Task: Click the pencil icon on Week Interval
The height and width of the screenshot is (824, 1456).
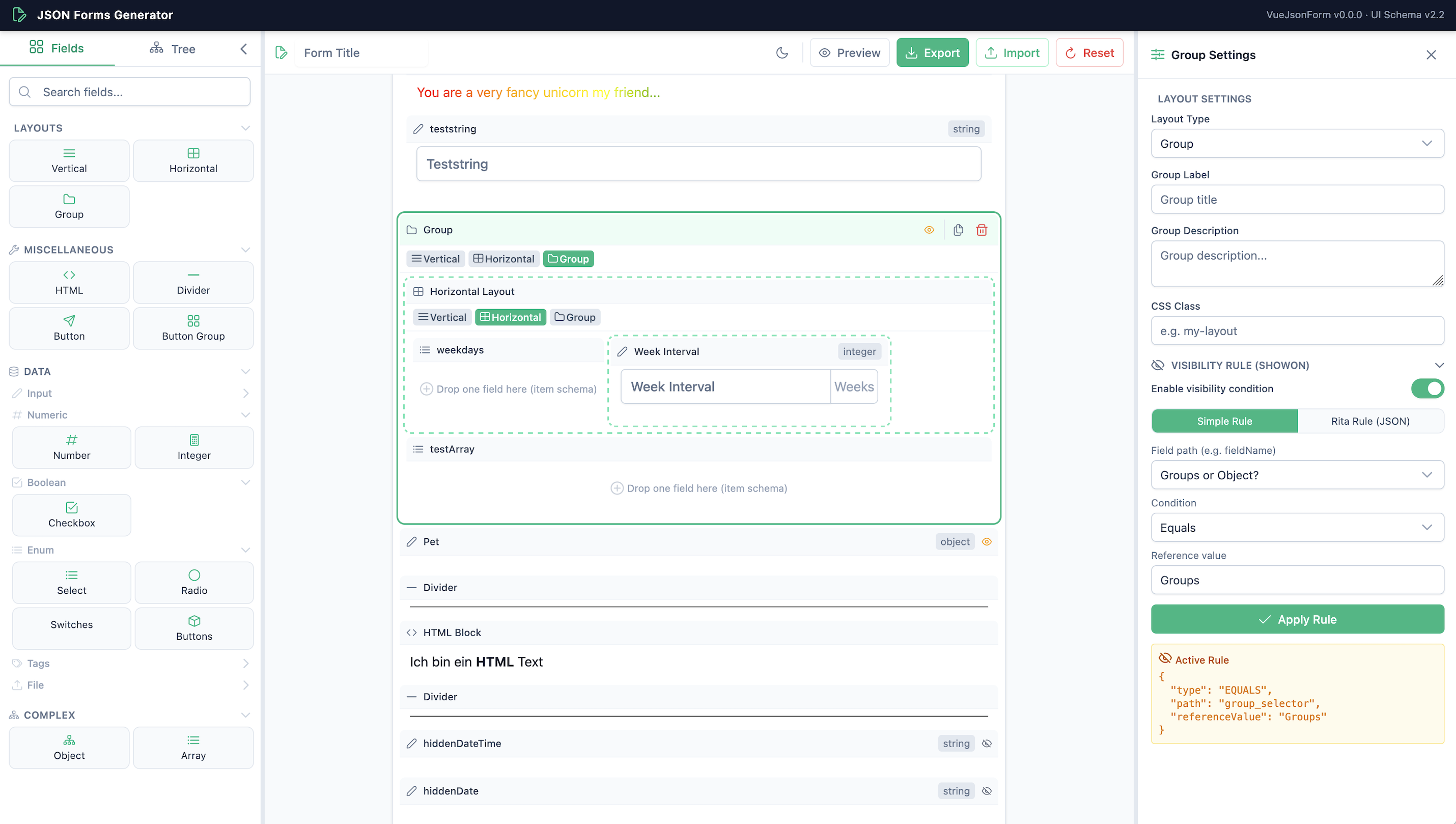Action: (x=622, y=351)
